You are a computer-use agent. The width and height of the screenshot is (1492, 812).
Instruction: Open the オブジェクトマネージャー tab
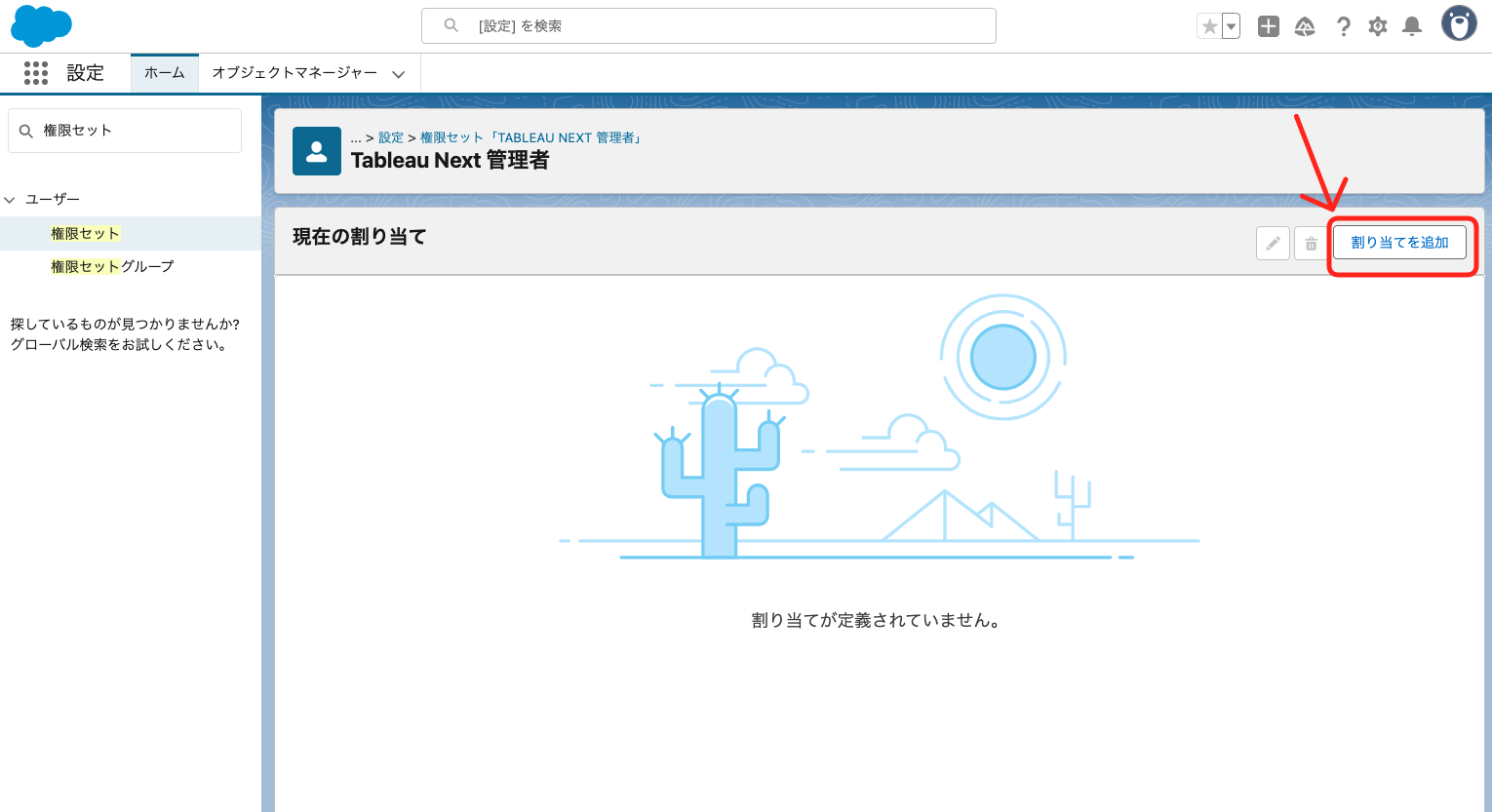click(x=294, y=73)
